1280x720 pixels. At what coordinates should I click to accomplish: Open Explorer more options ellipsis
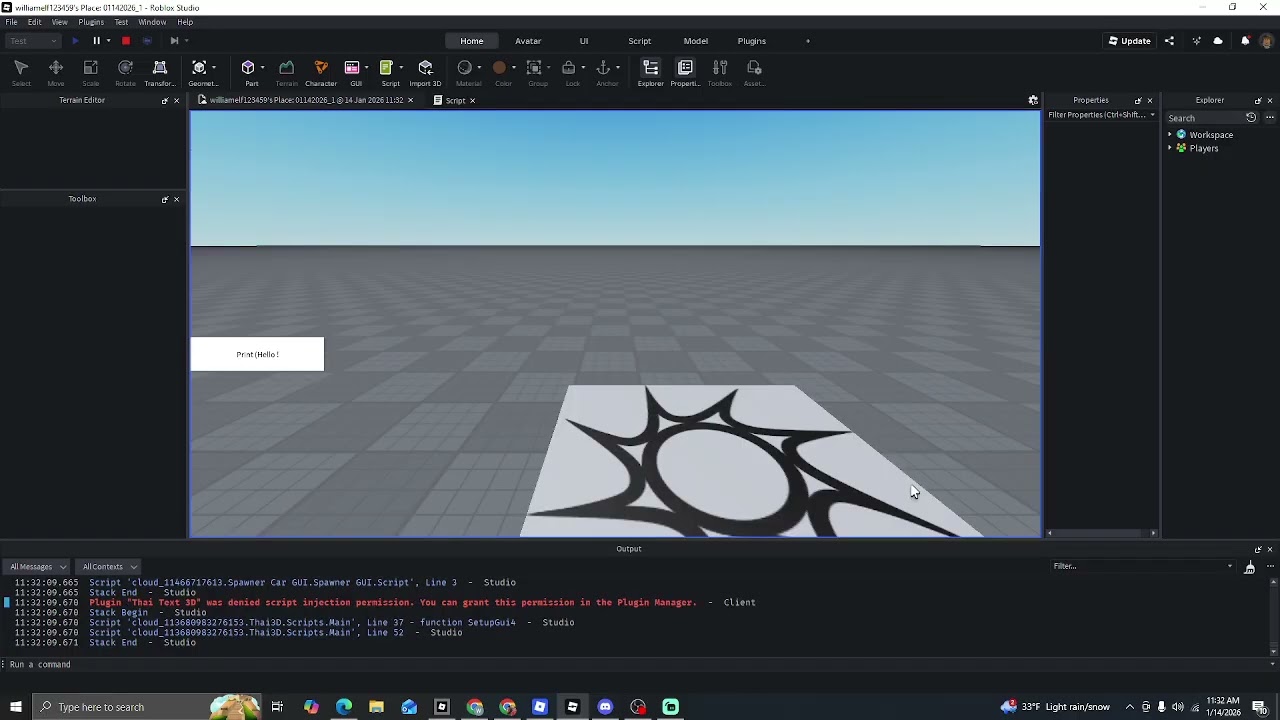click(x=1270, y=118)
